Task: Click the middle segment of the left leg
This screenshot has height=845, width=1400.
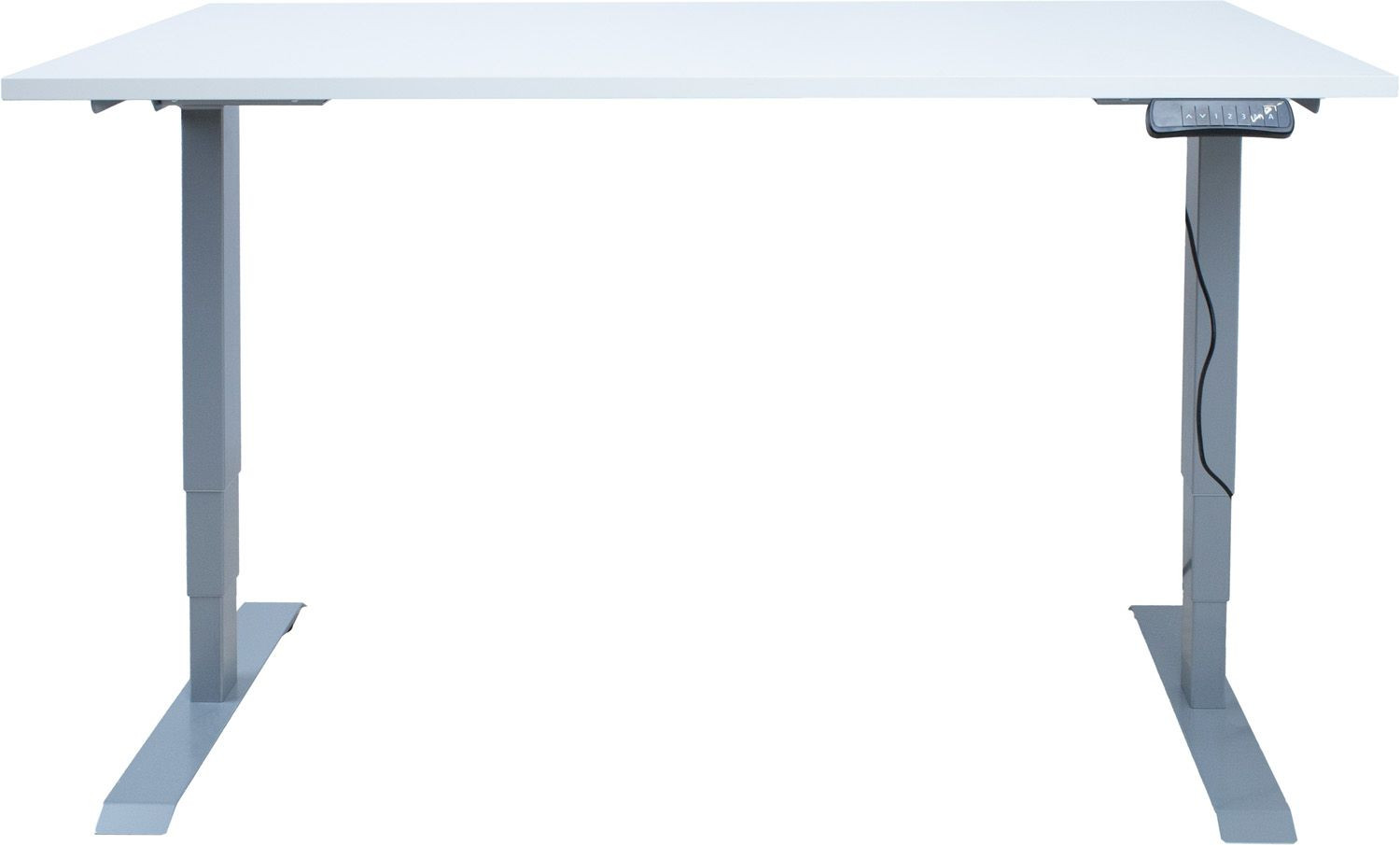Action: pos(215,542)
